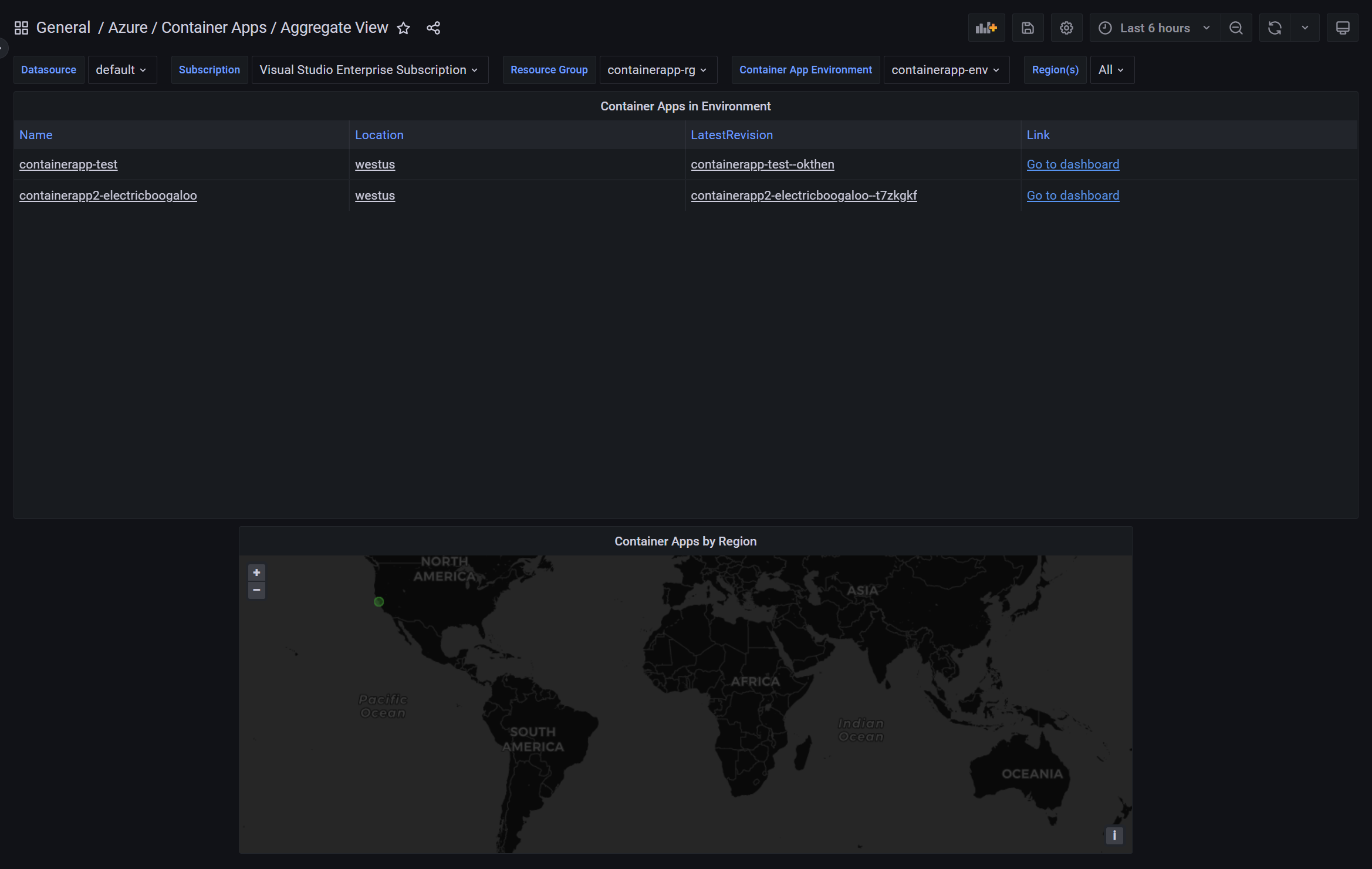Image resolution: width=1372 pixels, height=869 pixels.
Task: Open dashboard settings gear
Action: click(x=1066, y=28)
